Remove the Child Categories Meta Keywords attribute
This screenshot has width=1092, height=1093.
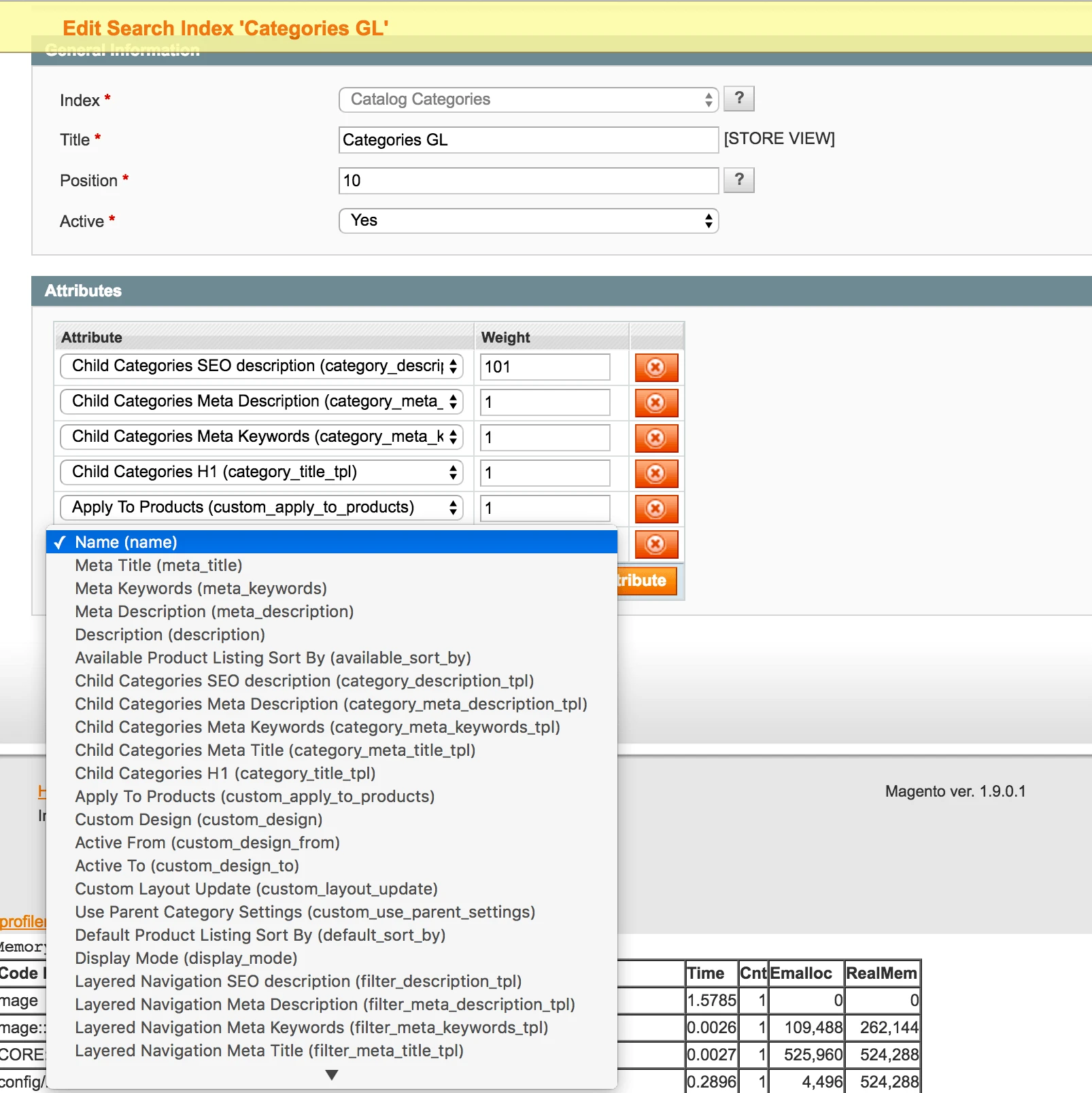[655, 438]
